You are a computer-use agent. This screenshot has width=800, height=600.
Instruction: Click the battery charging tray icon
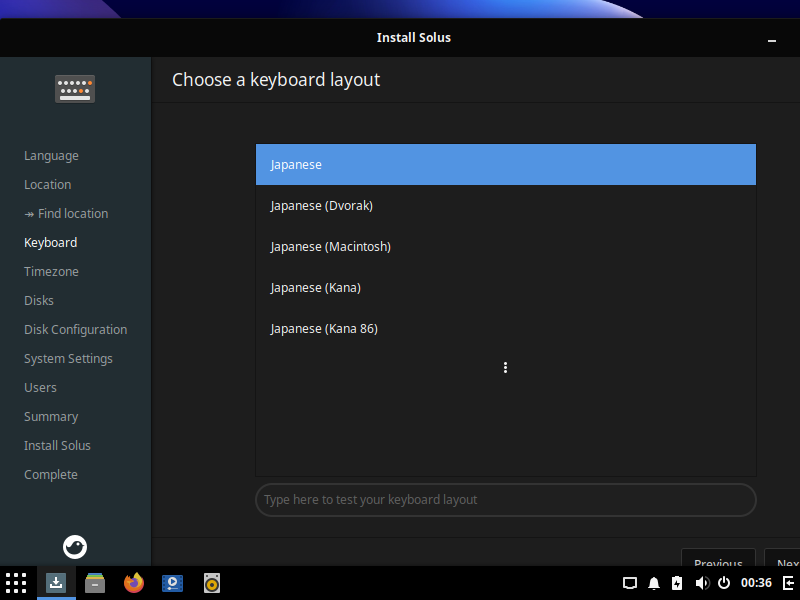(x=677, y=583)
